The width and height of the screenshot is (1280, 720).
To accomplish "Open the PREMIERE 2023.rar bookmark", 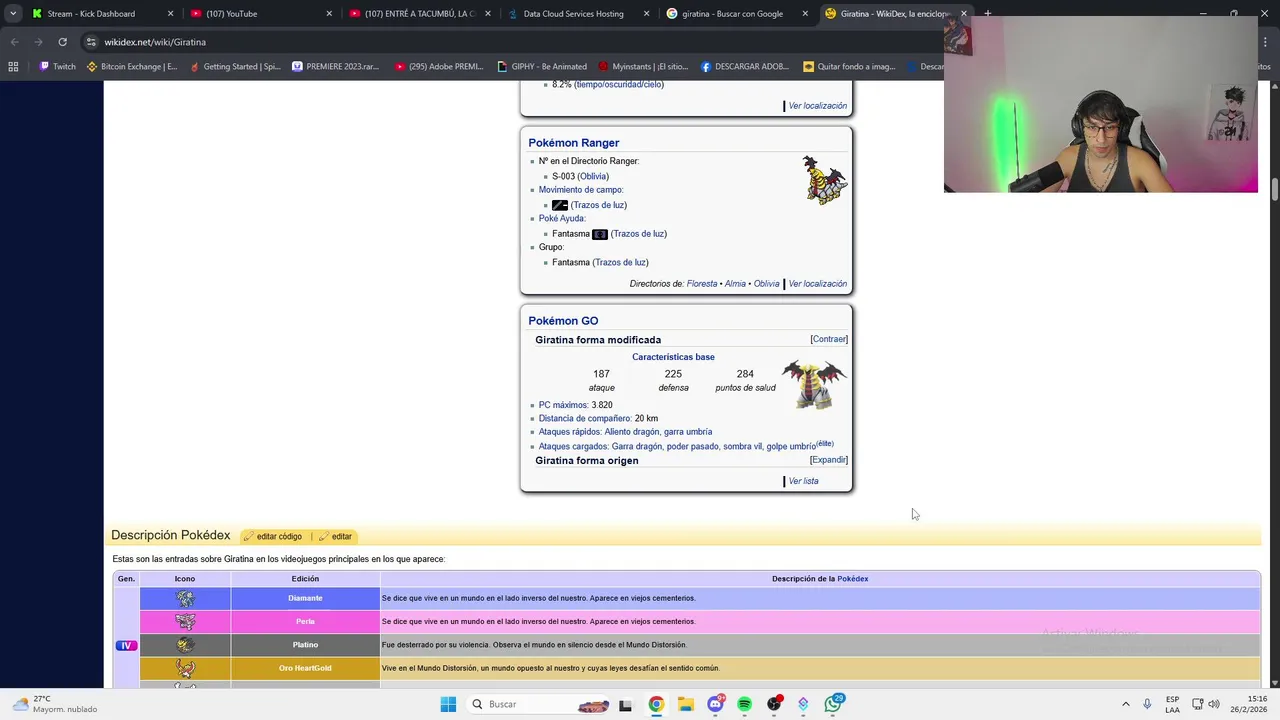I will click(336, 67).
